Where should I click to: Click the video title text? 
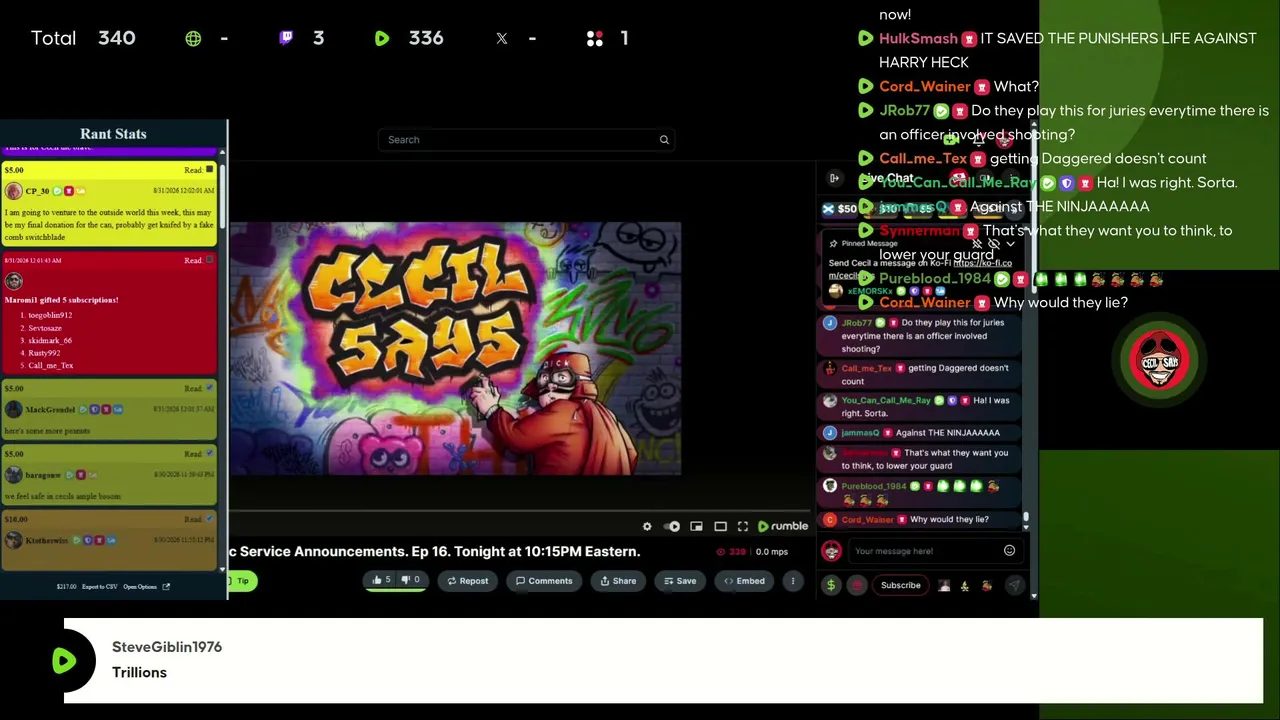[436, 551]
